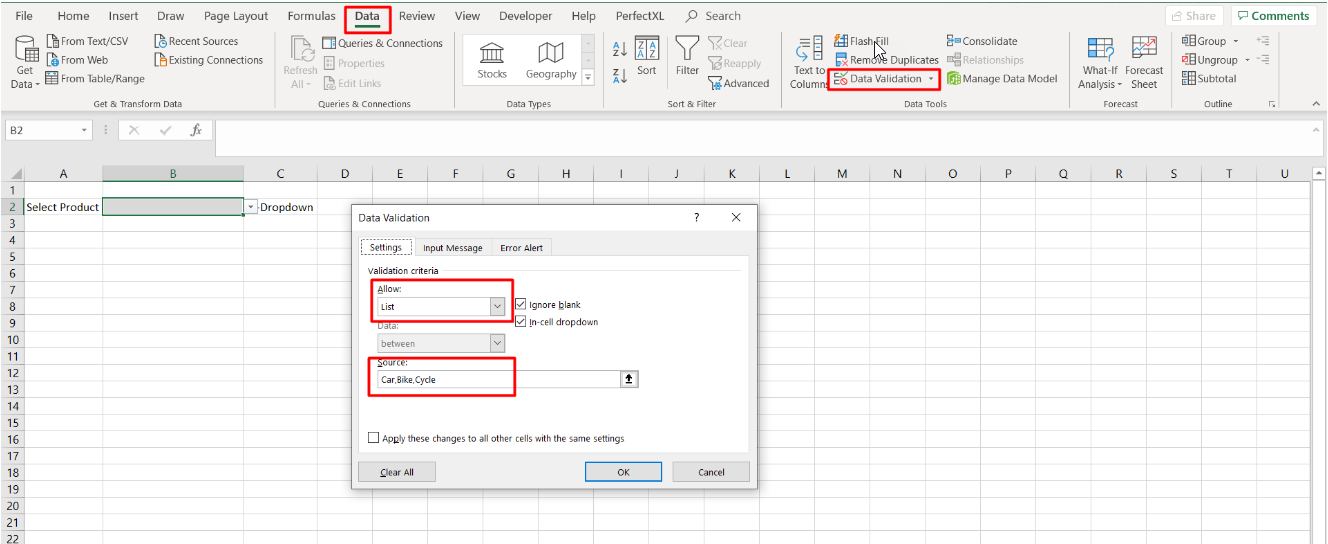Open the File menu
The width and height of the screenshot is (1328, 544).
pos(24,16)
